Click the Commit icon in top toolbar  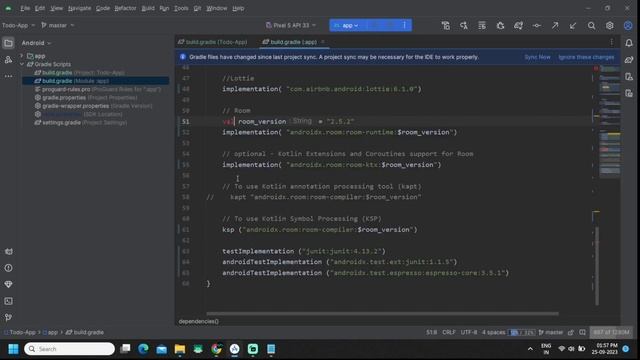tap(537, 25)
